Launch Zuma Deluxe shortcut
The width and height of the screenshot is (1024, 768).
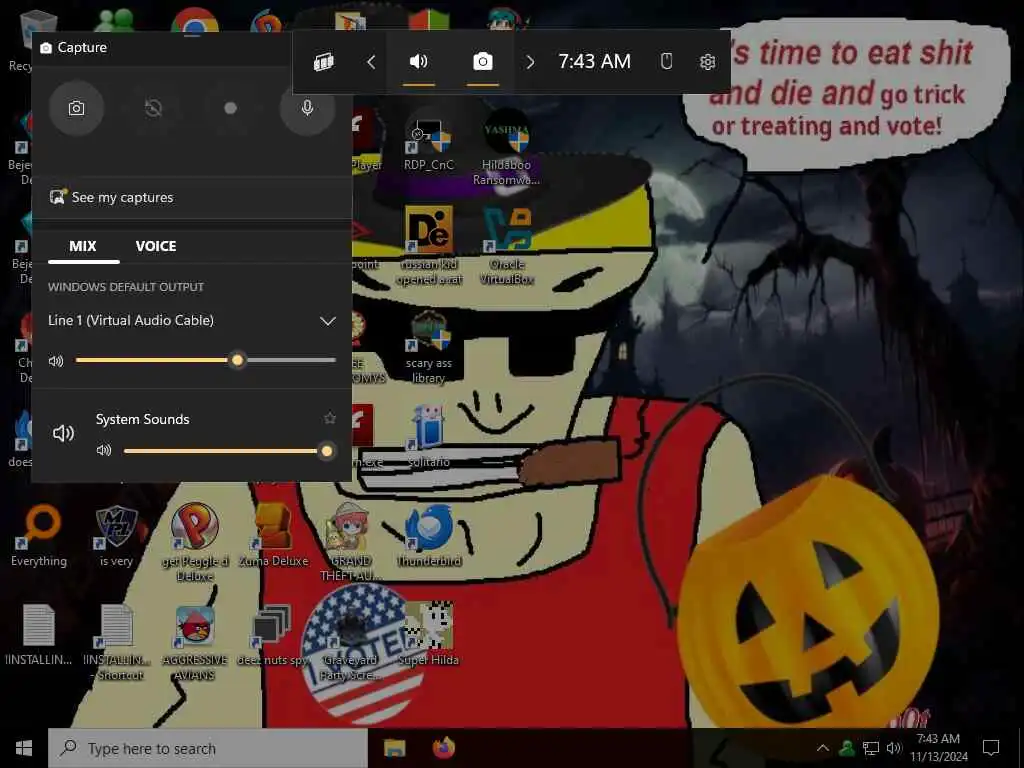pyautogui.click(x=273, y=536)
